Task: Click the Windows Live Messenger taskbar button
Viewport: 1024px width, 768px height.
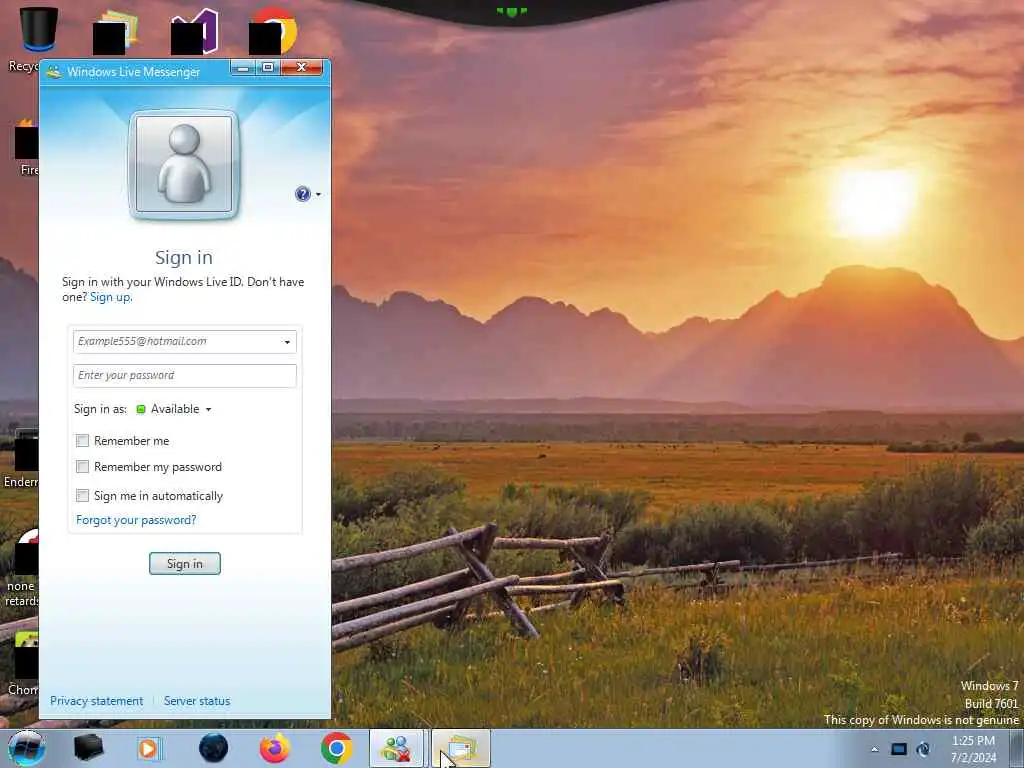Action: coord(397,748)
